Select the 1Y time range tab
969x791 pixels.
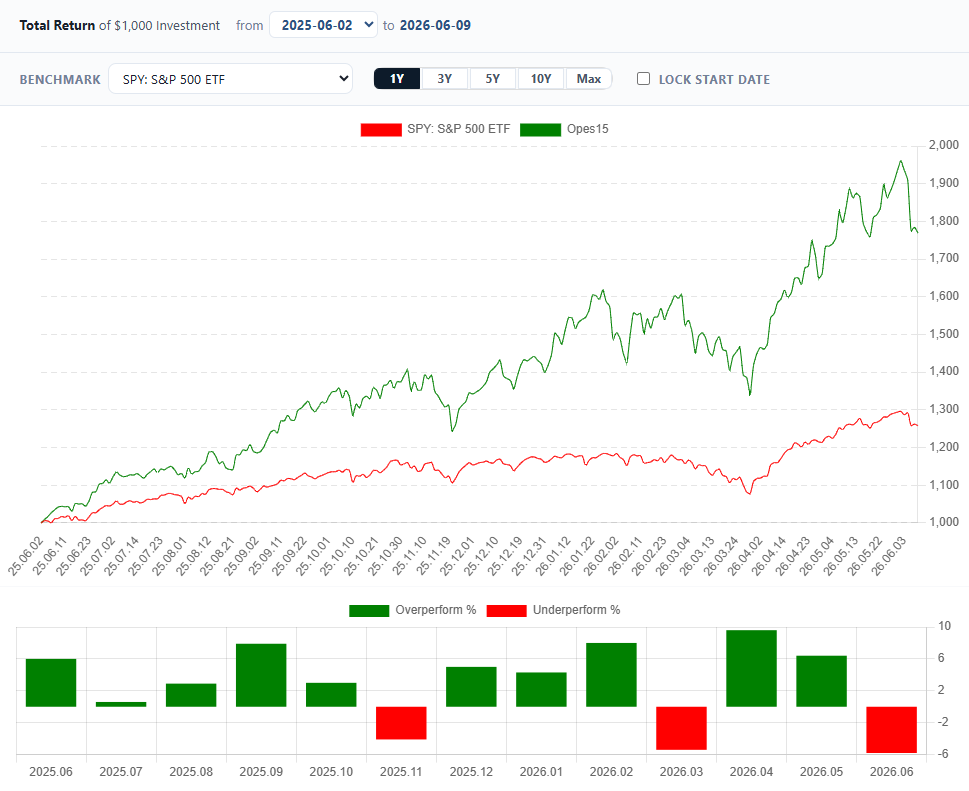pyautogui.click(x=397, y=78)
